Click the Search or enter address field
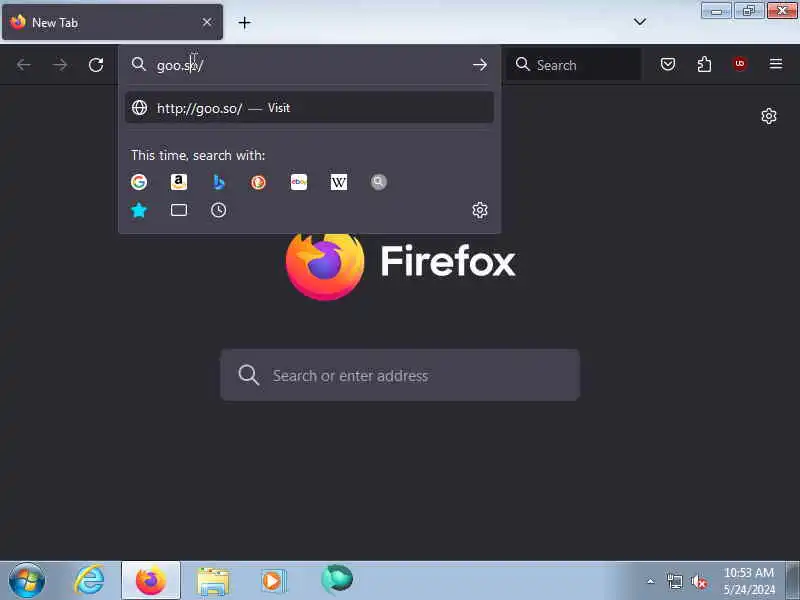 tap(400, 375)
